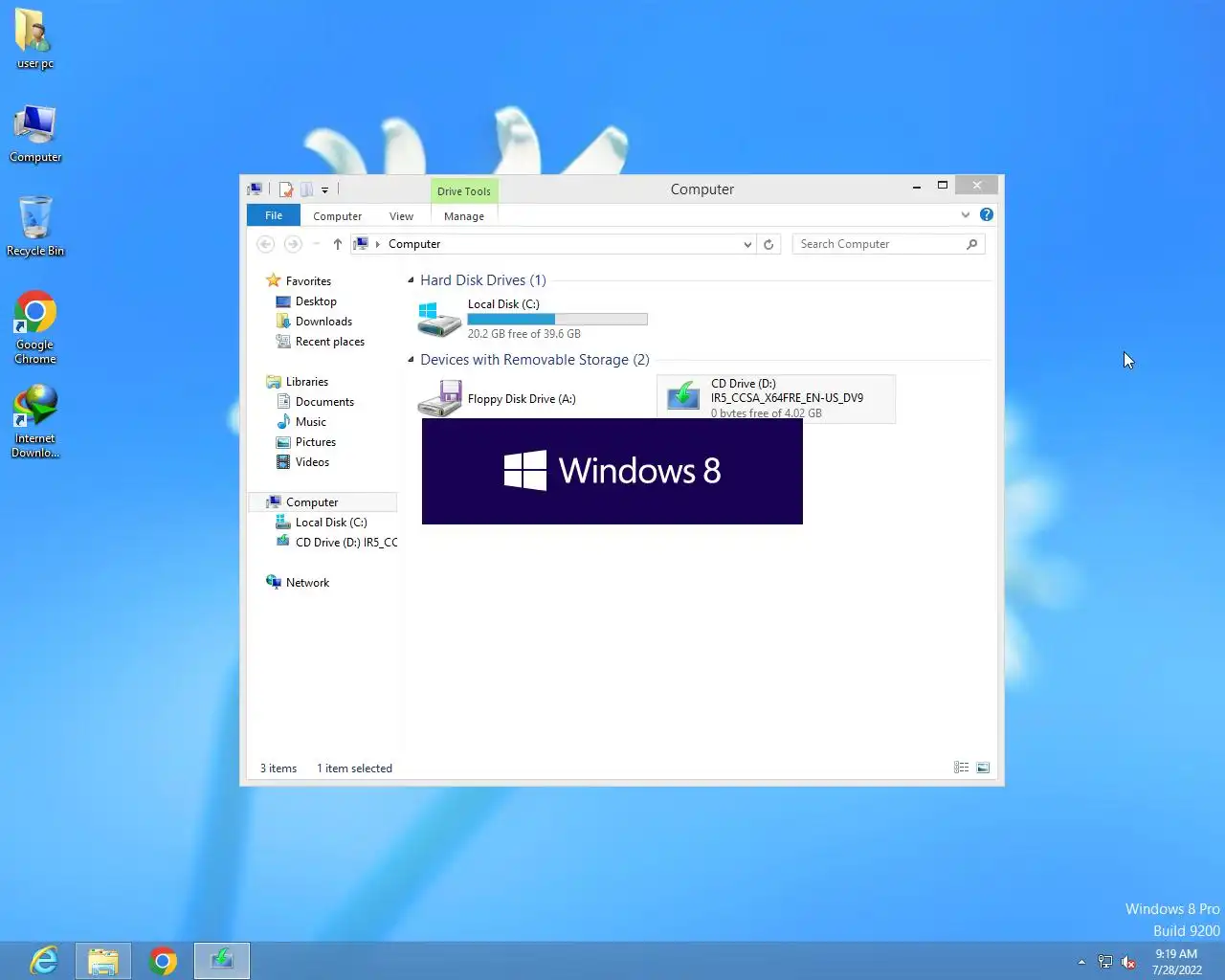Select the Computer desktop icon
Image resolution: width=1225 pixels, height=980 pixels.
[35, 133]
